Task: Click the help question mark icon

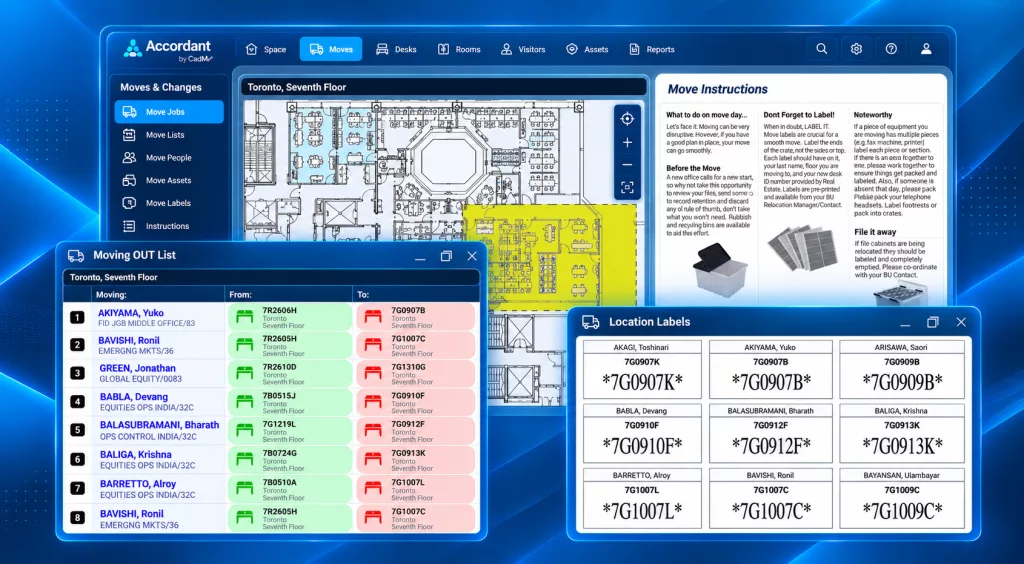Action: pos(891,49)
